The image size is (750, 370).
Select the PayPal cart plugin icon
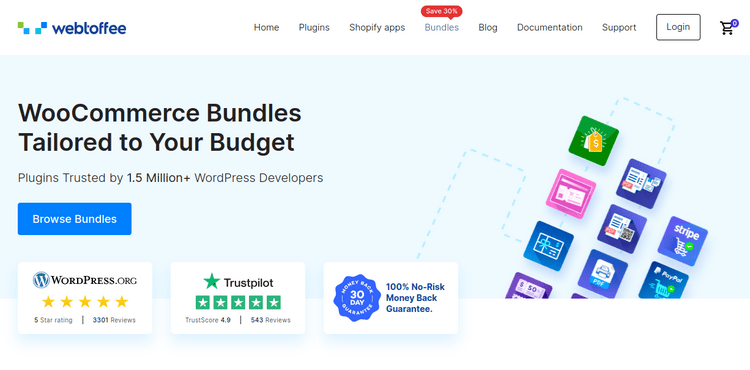[x=663, y=282]
